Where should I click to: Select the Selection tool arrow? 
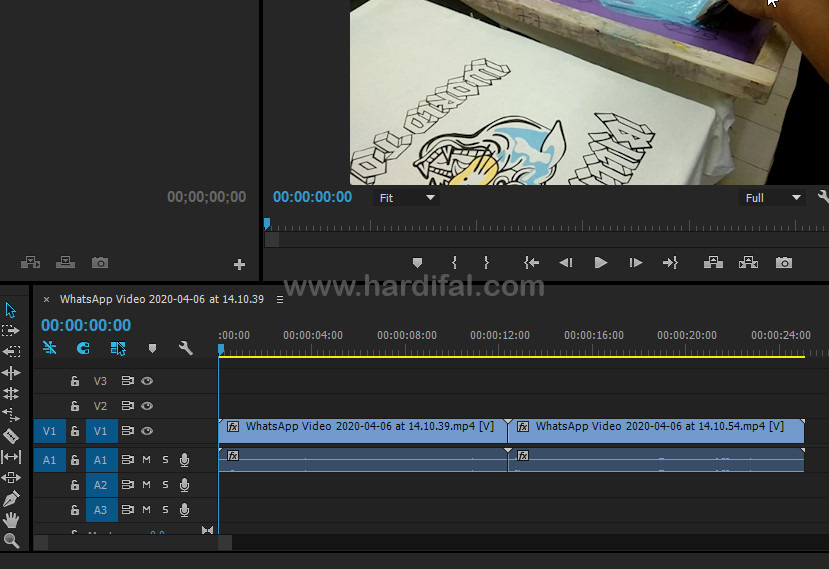11,310
